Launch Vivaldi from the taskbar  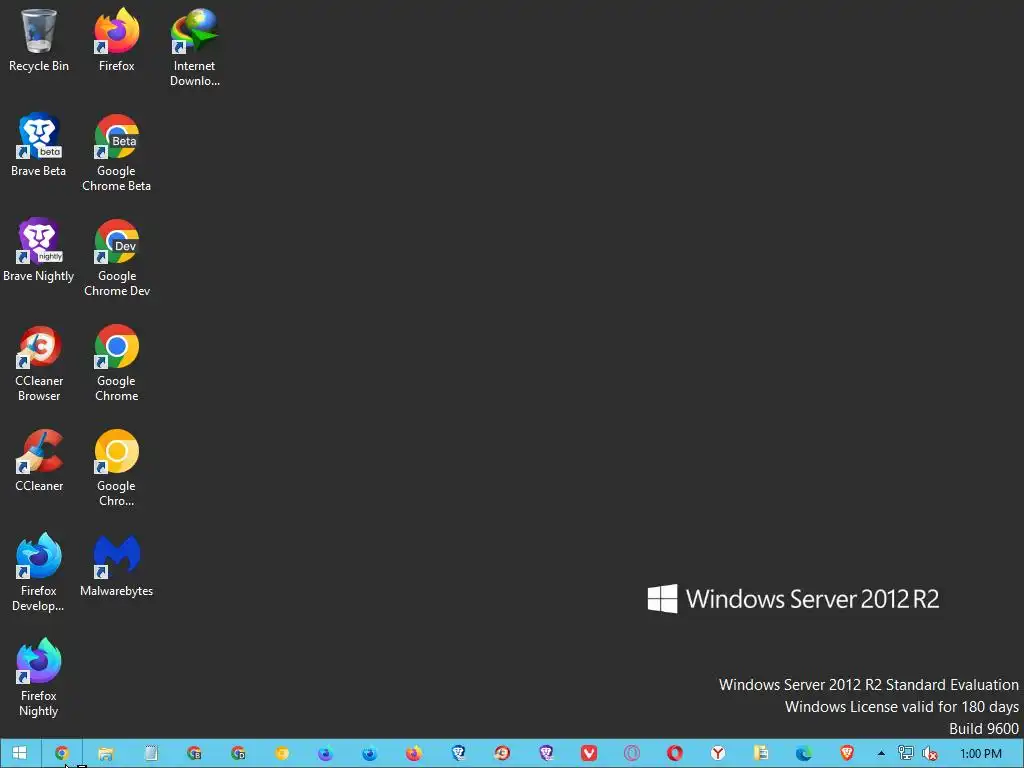[x=589, y=753]
